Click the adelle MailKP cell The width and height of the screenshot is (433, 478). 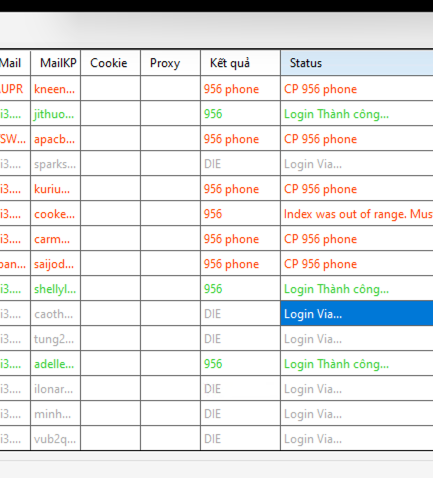[x=55, y=363]
